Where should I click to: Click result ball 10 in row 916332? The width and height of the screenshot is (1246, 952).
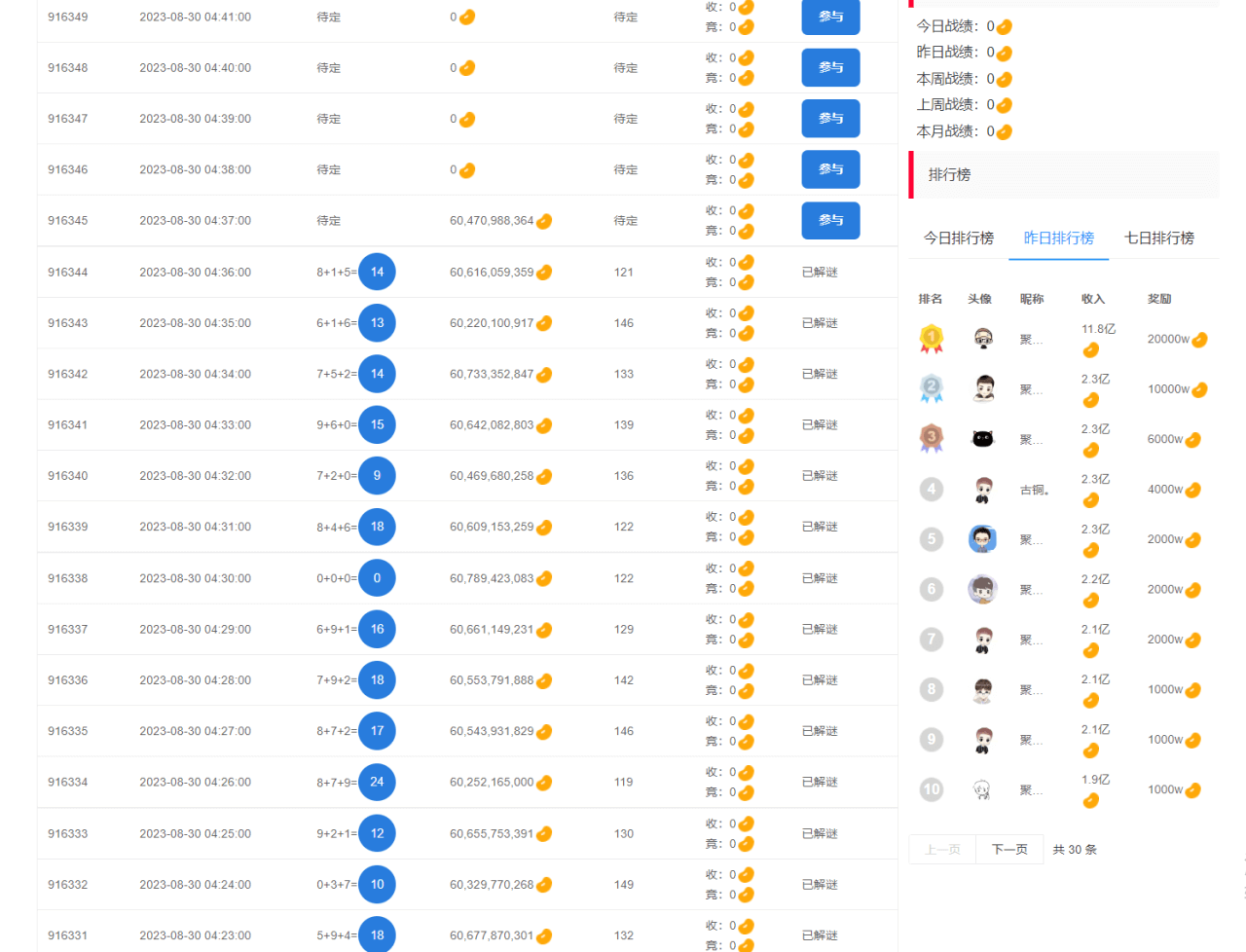(377, 884)
